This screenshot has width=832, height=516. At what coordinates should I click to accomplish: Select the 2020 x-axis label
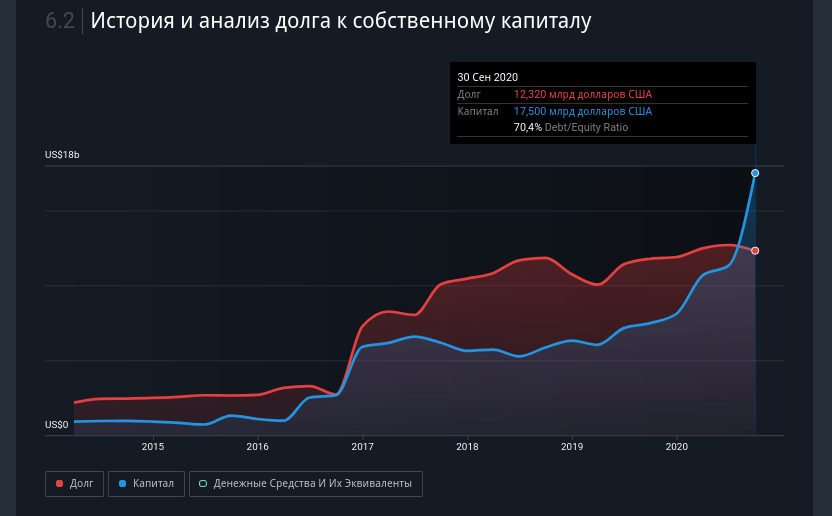pos(676,447)
